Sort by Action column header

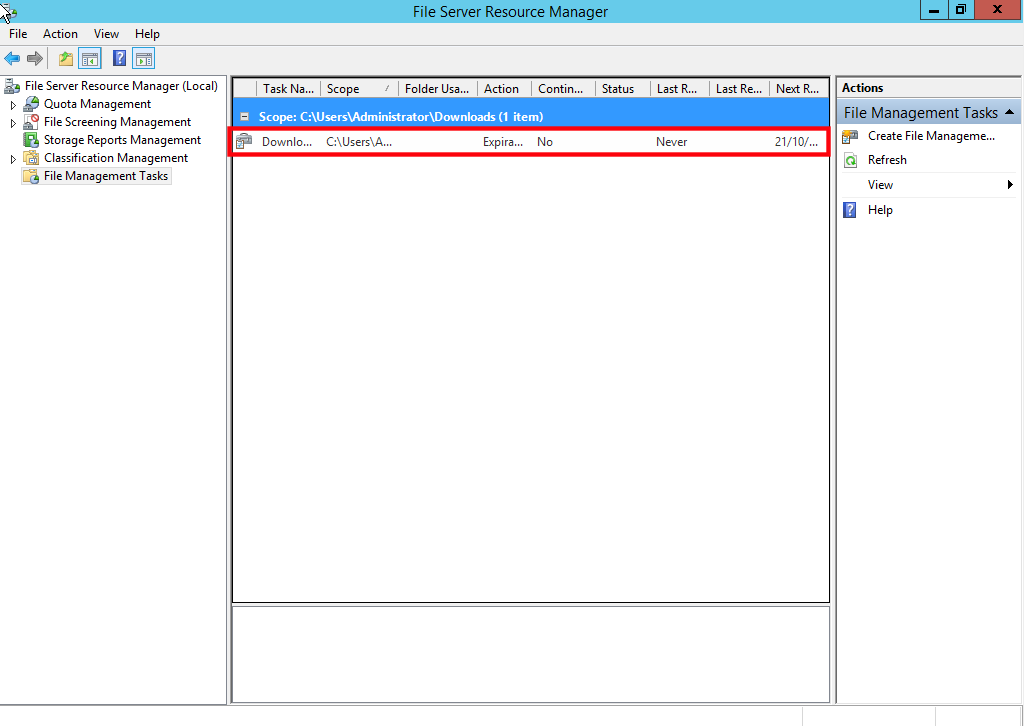[x=504, y=89]
